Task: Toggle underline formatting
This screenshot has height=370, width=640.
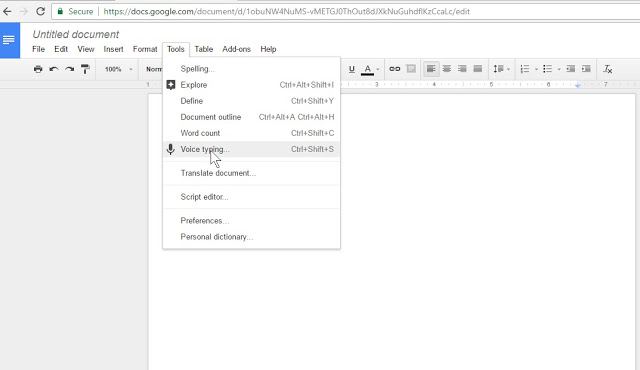Action: tap(351, 69)
